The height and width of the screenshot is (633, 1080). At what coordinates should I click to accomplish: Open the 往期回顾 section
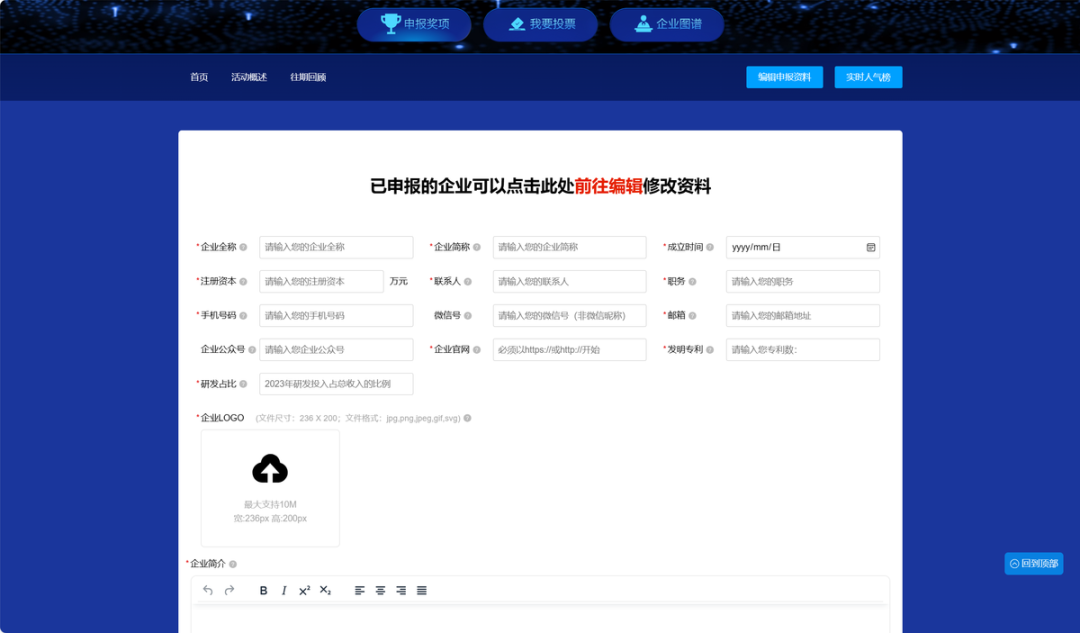point(310,76)
